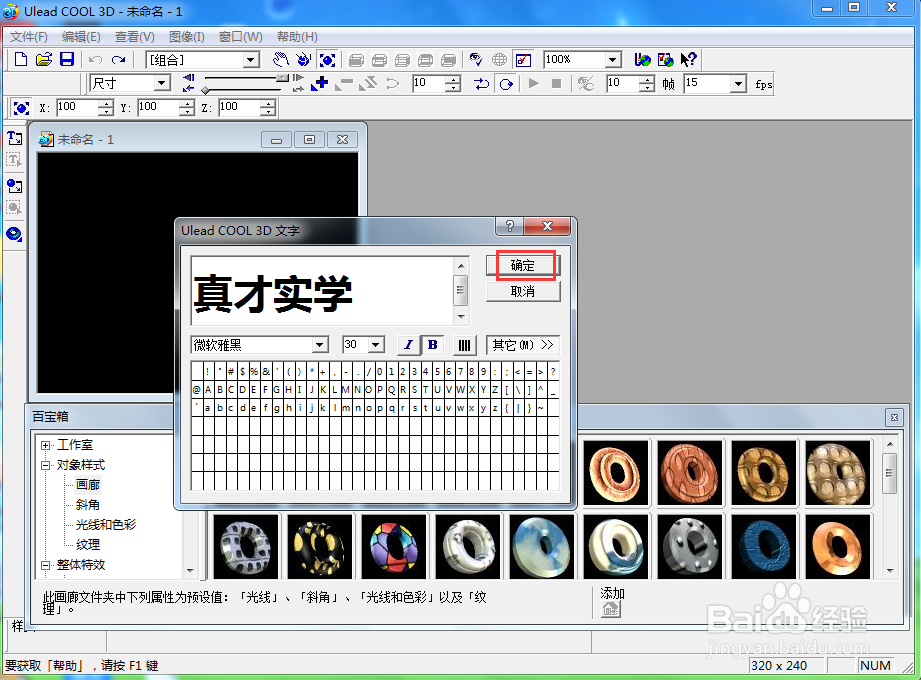Add a key frame with the blue plus
The width and height of the screenshot is (921, 680).
pos(320,84)
